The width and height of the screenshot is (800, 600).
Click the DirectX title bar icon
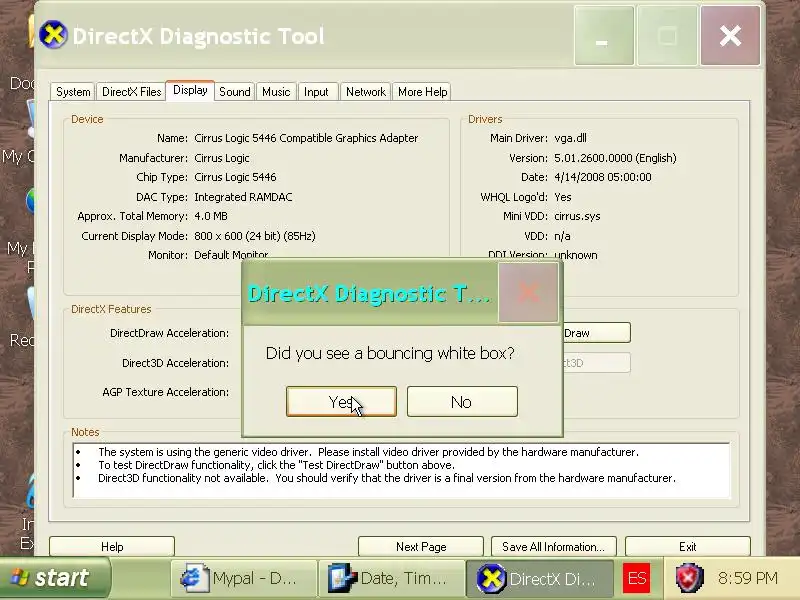(53, 35)
